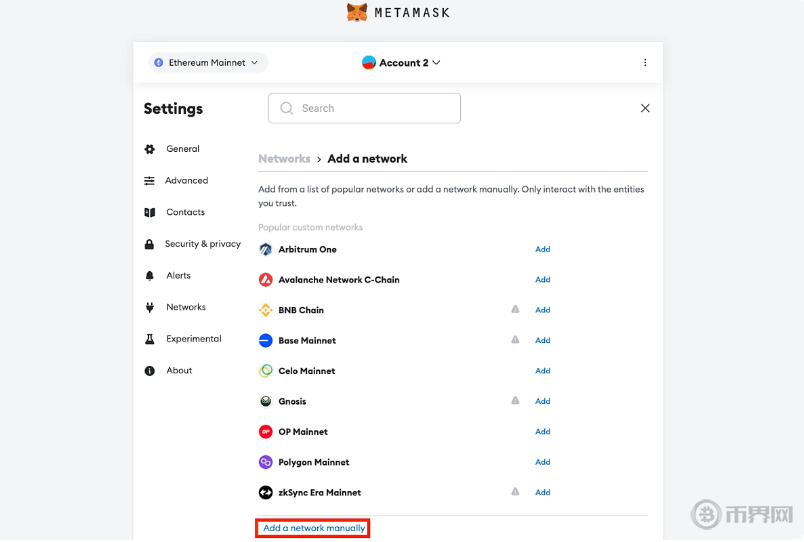The width and height of the screenshot is (804, 542).
Task: Switch to the Experimental settings tab
Action: coord(193,339)
